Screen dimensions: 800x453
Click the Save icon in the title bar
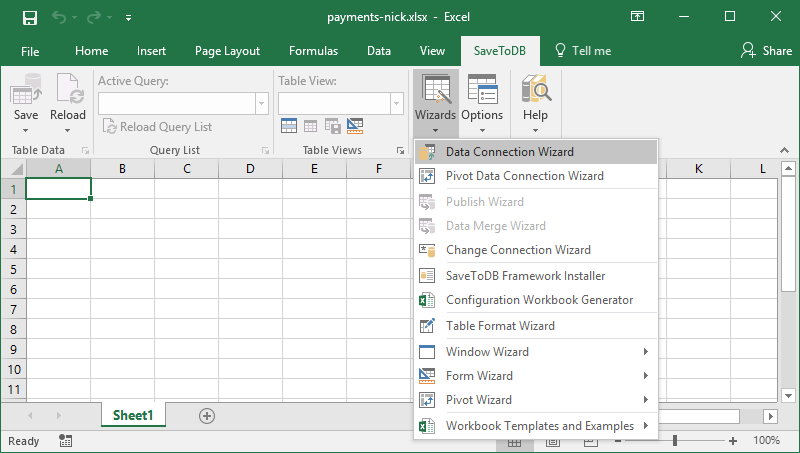point(30,18)
